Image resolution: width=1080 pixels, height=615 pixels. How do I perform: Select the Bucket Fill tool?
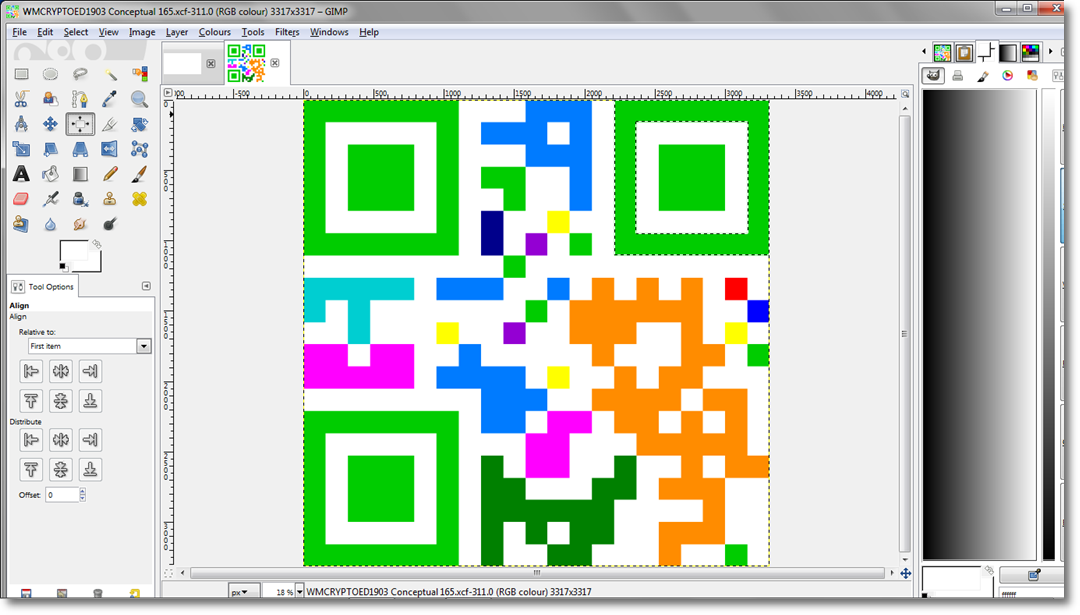pyautogui.click(x=50, y=174)
